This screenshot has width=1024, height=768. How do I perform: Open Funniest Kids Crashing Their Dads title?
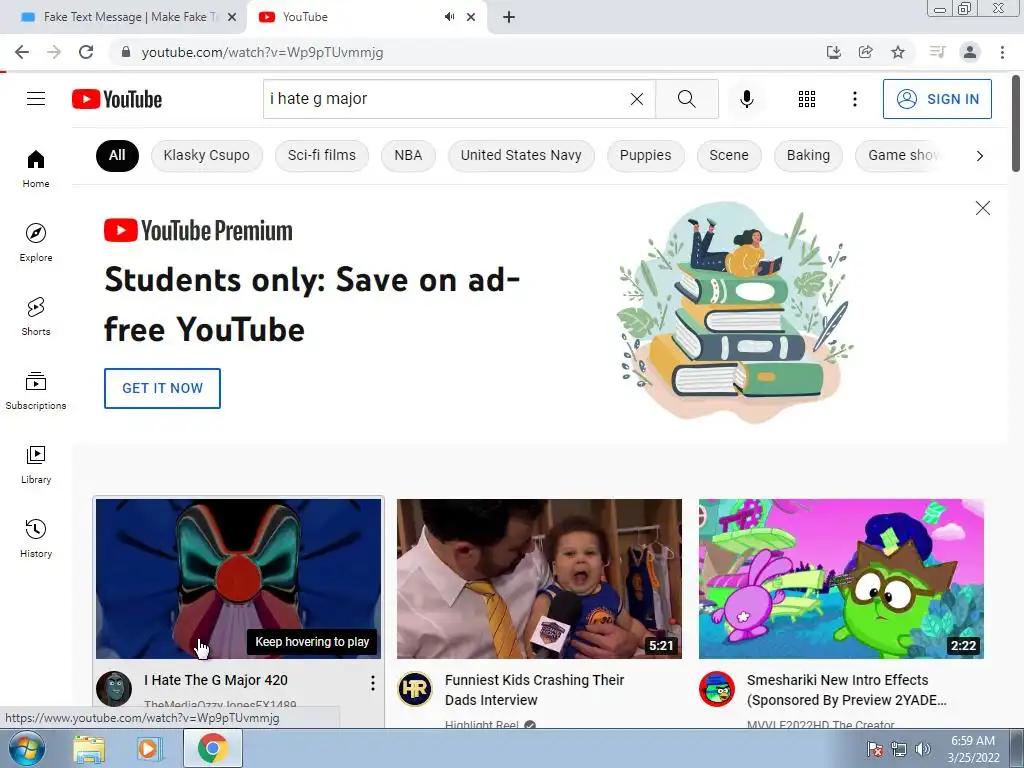(534, 690)
